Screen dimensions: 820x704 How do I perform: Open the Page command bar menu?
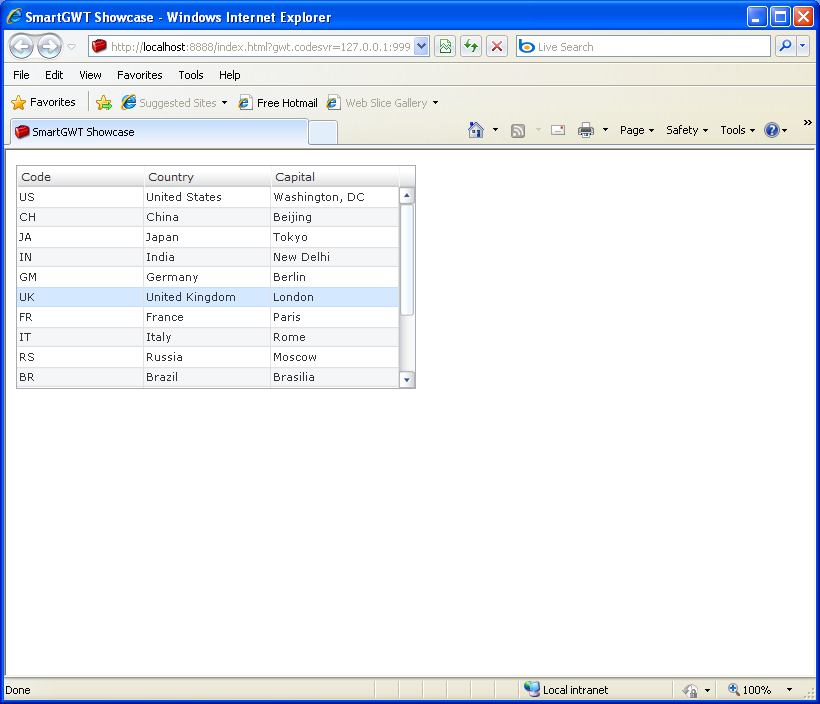(637, 130)
